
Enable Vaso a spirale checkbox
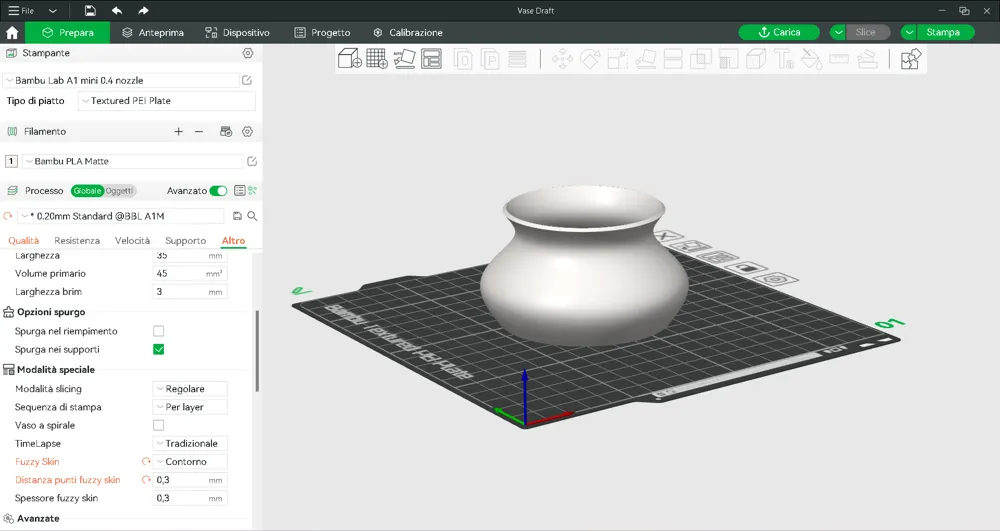pos(159,425)
